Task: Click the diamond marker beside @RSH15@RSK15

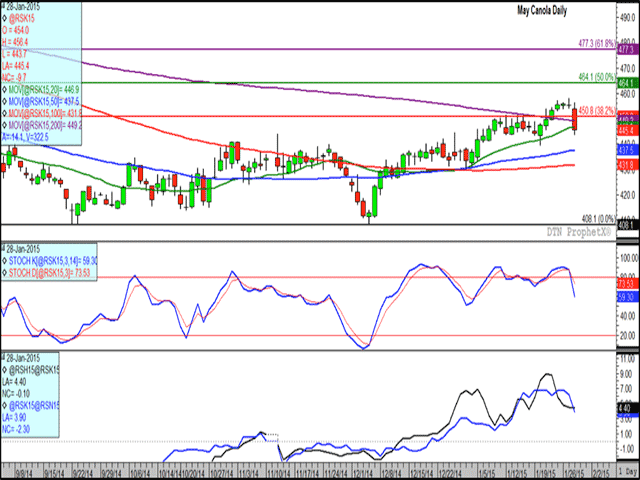Action: (4, 370)
